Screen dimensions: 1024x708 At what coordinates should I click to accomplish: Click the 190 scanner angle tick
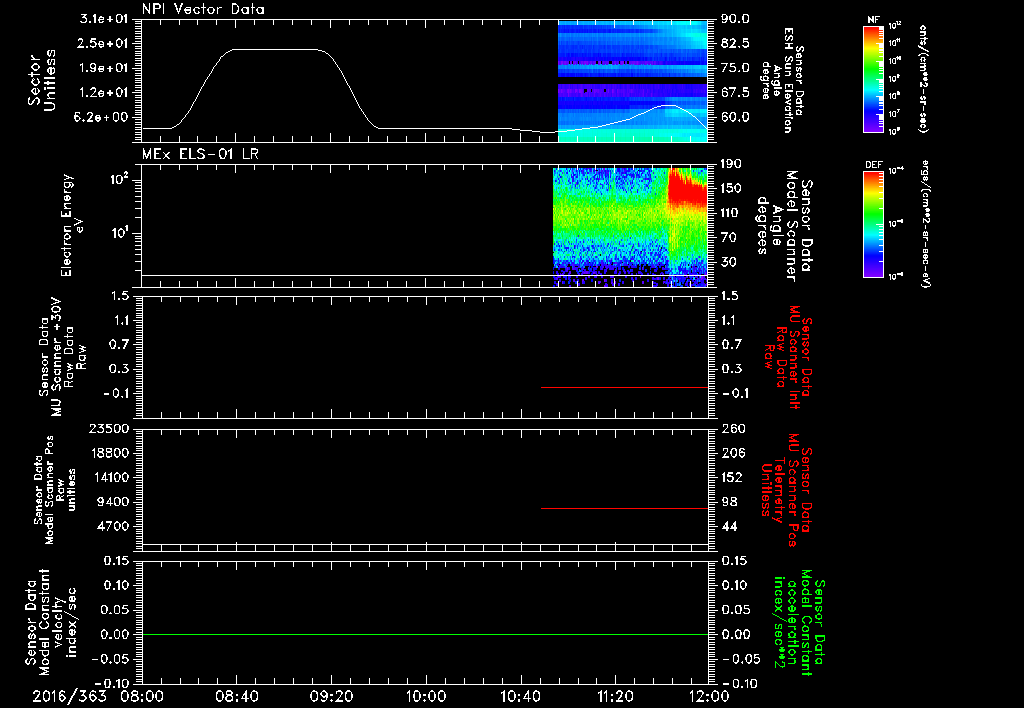731,164
